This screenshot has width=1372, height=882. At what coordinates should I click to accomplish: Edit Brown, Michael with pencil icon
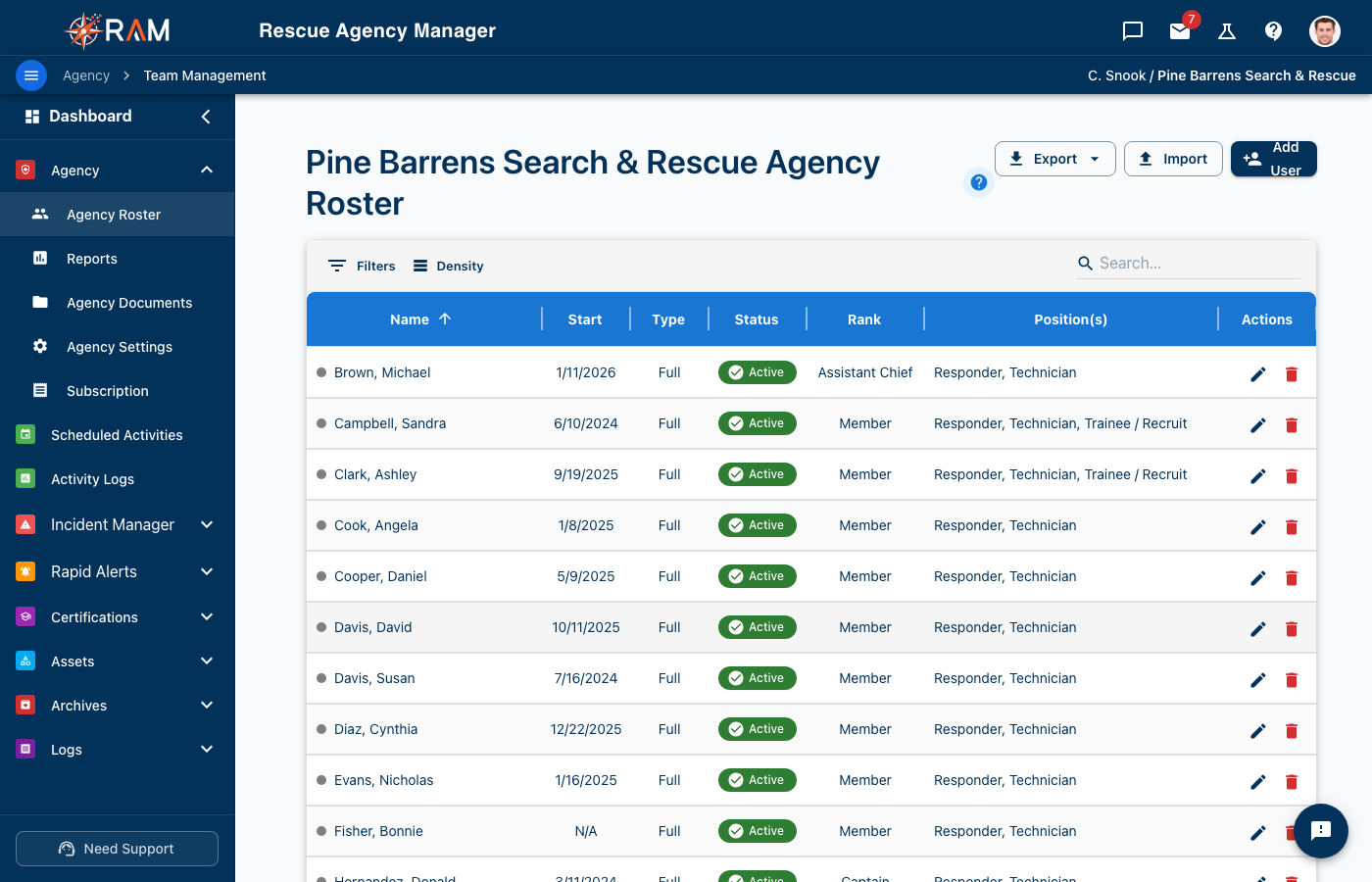pyautogui.click(x=1258, y=374)
